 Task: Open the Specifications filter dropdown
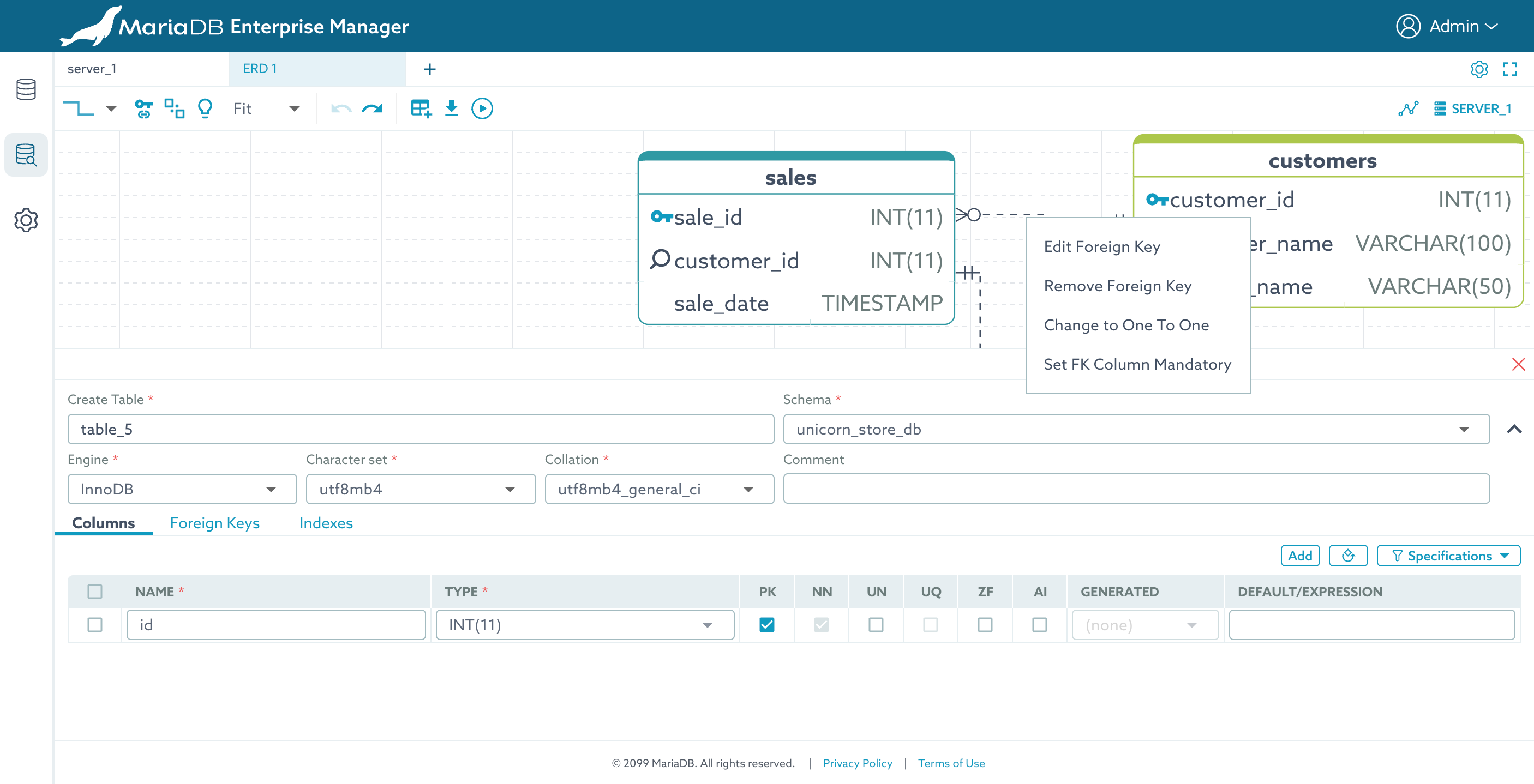1448,556
